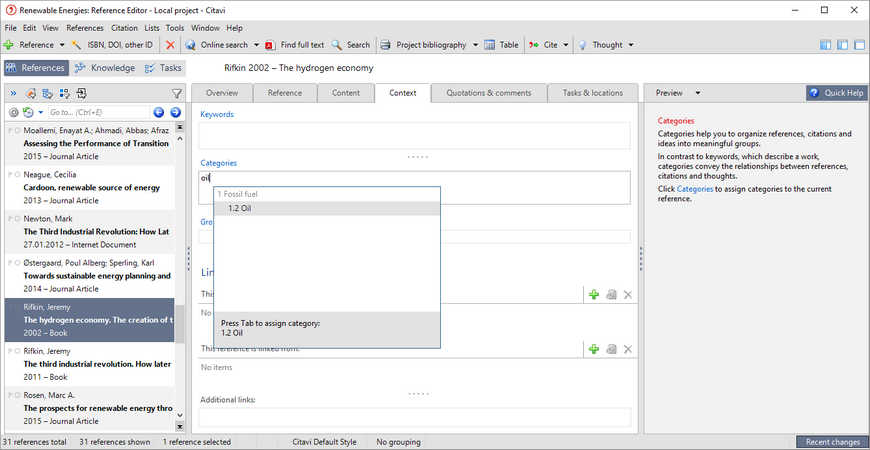Image resolution: width=870 pixels, height=450 pixels.
Task: Click Categories link in Quick Help text
Action: (x=695, y=189)
